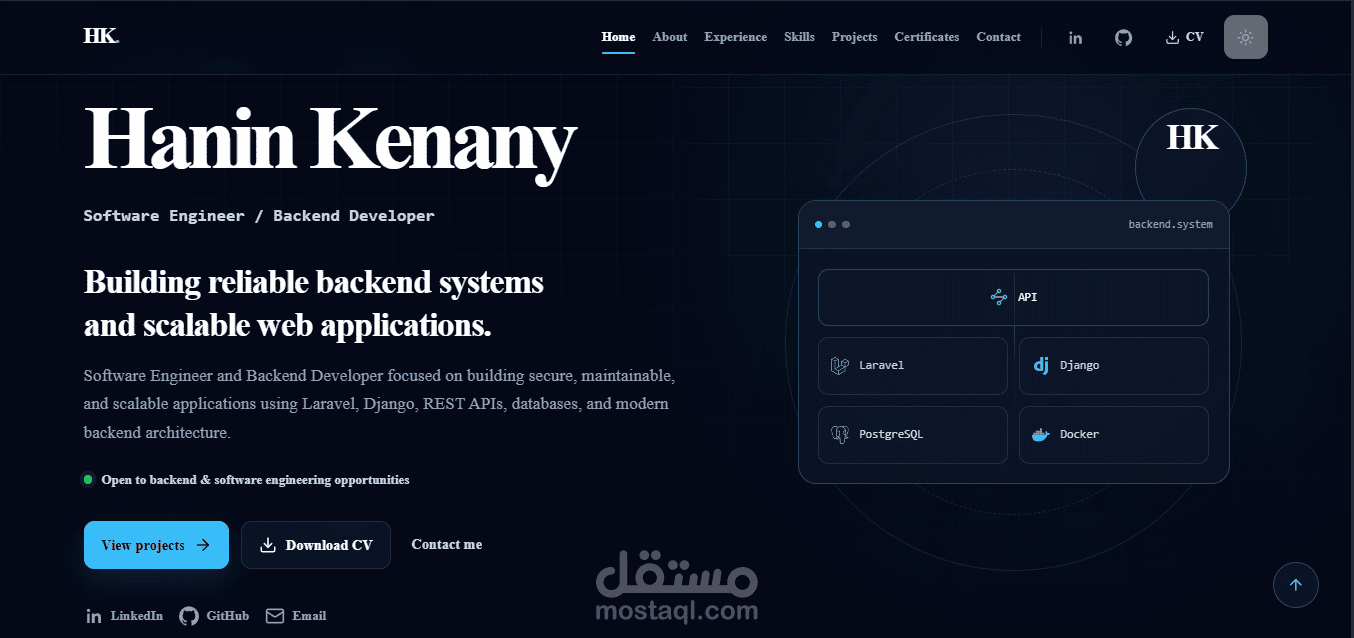
Task: Download the CV from the navbar
Action: click(1185, 37)
